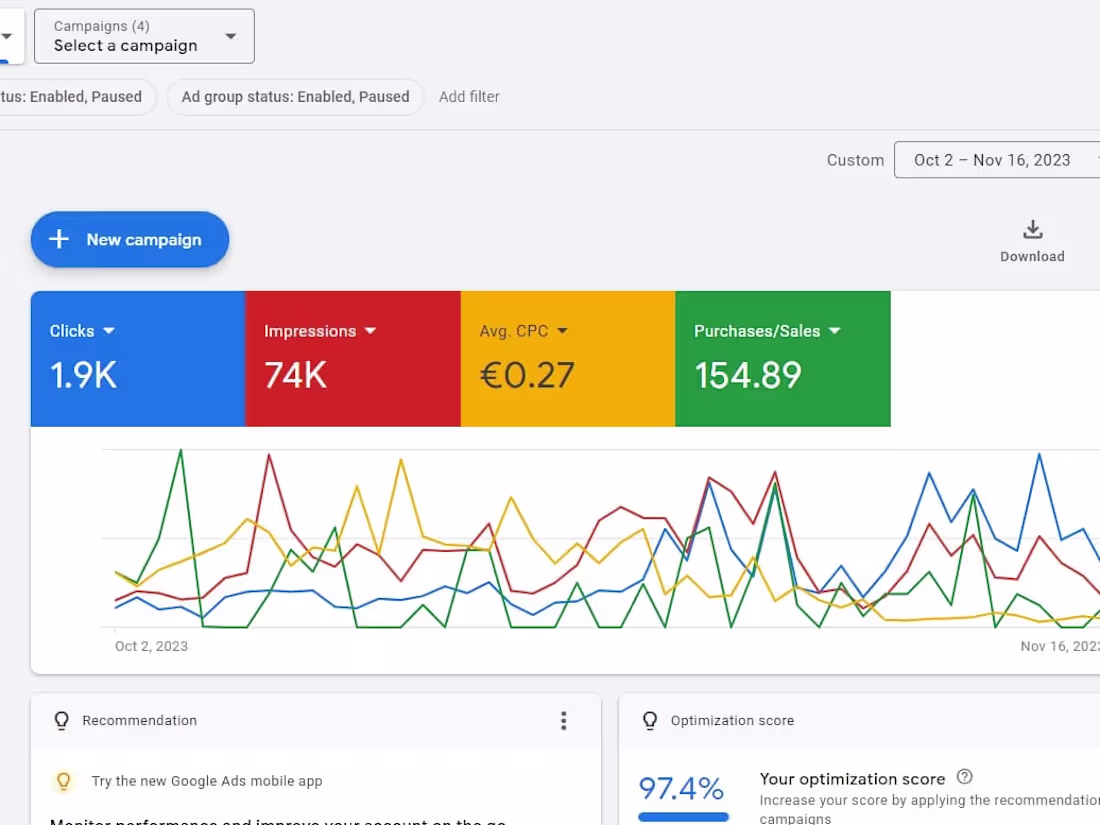Click the plus icon inside New campaign button
Image resolution: width=1100 pixels, height=825 pixels.
[x=58, y=239]
